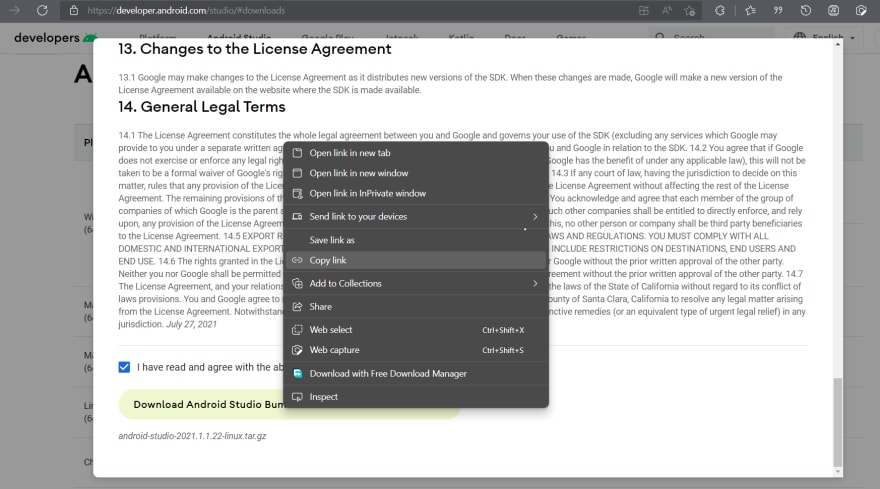Click the Download Android Studio Bundle button
880x489 pixels.
(x=288, y=404)
